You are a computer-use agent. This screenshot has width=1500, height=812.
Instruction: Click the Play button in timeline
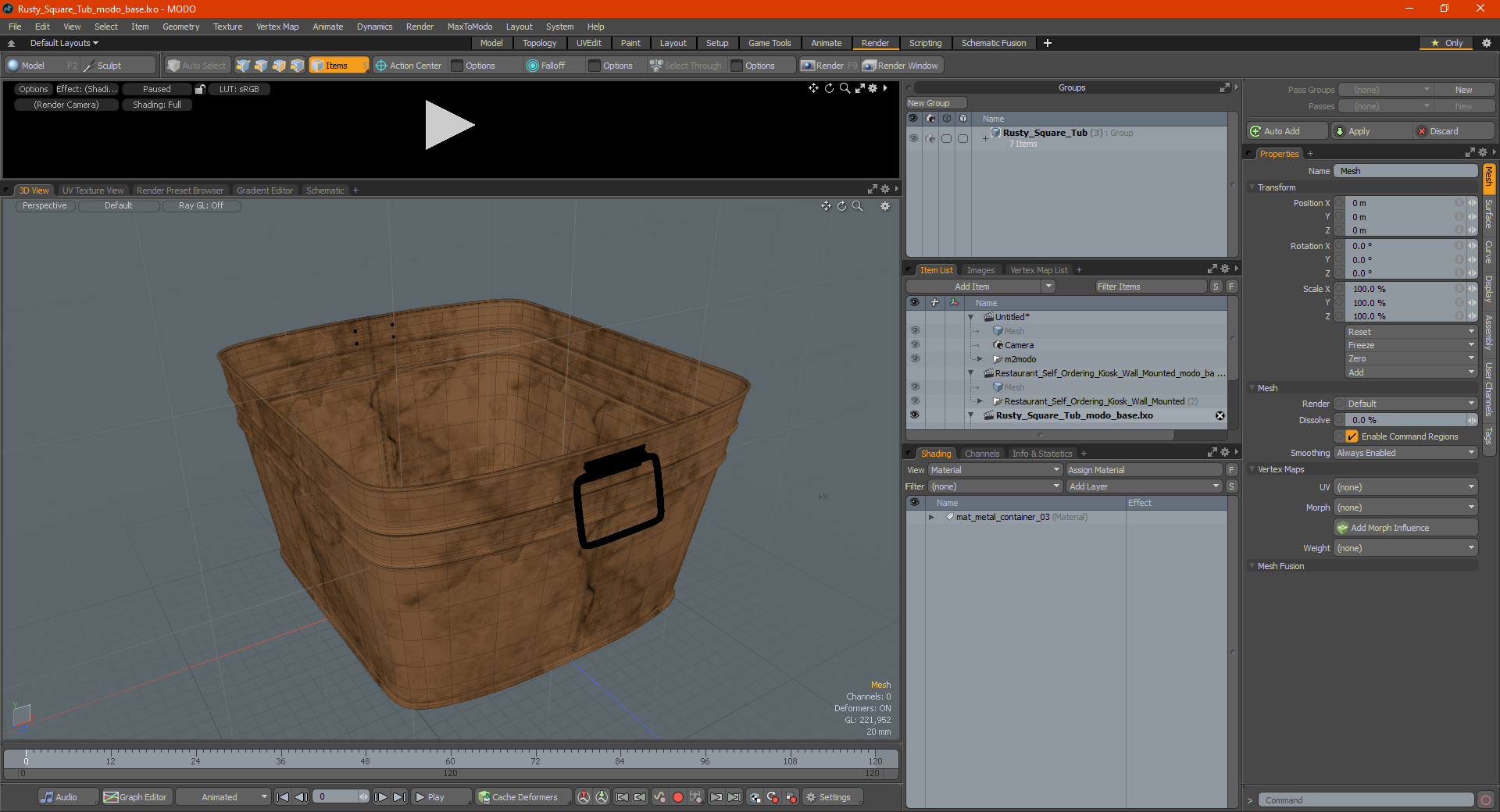point(440,797)
